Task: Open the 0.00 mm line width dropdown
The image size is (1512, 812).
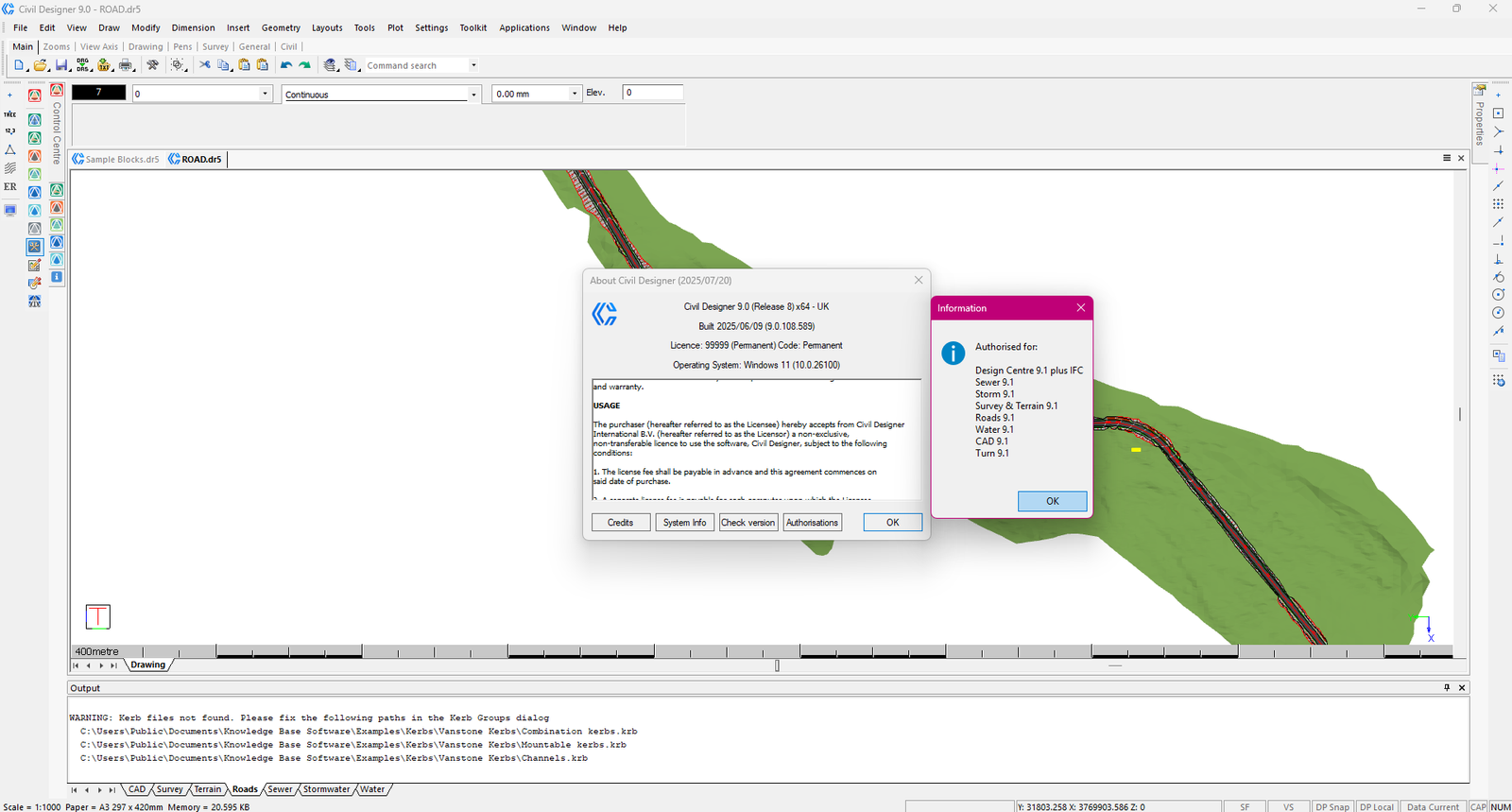Action: (x=574, y=94)
